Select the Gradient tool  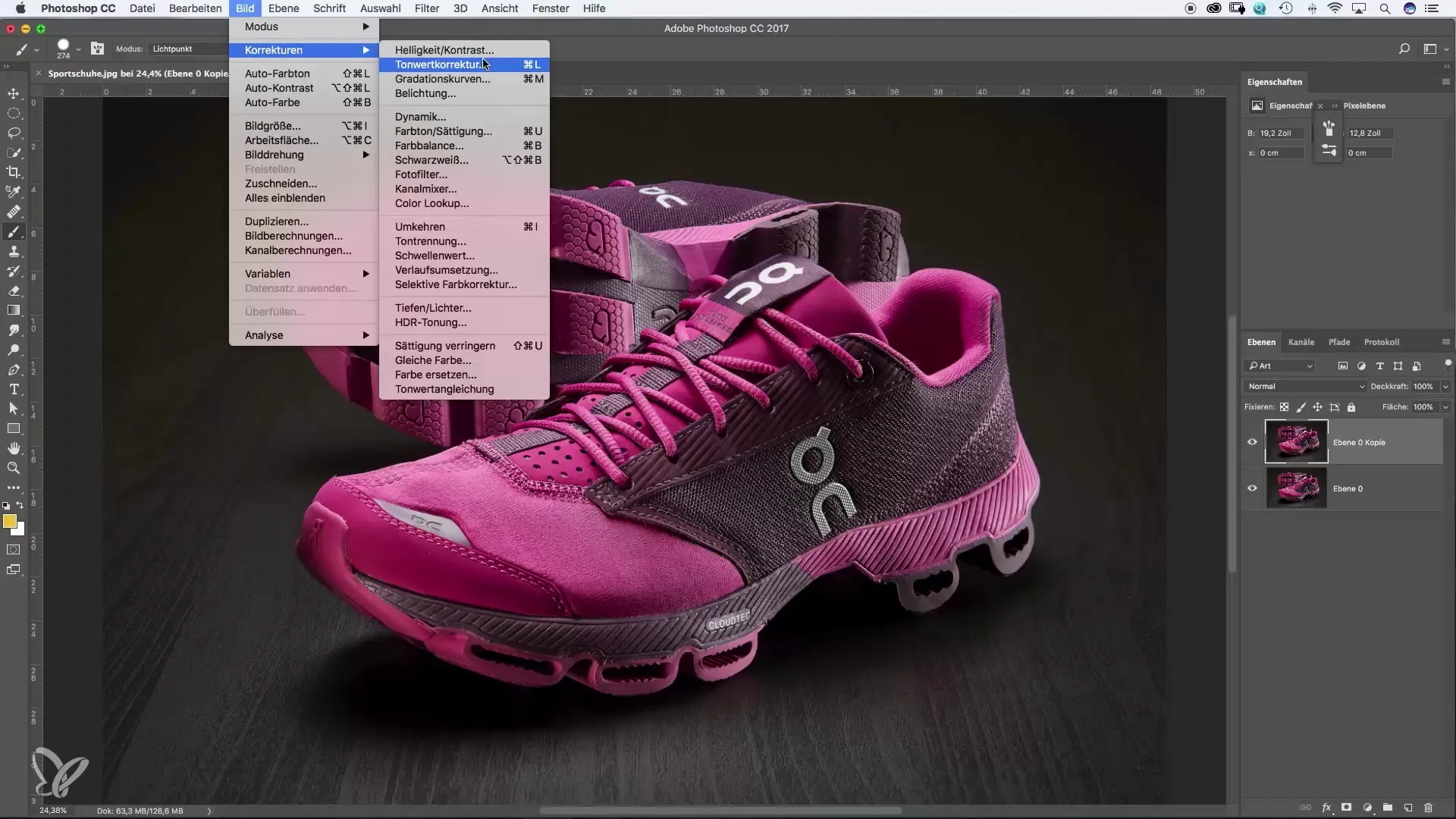(14, 310)
